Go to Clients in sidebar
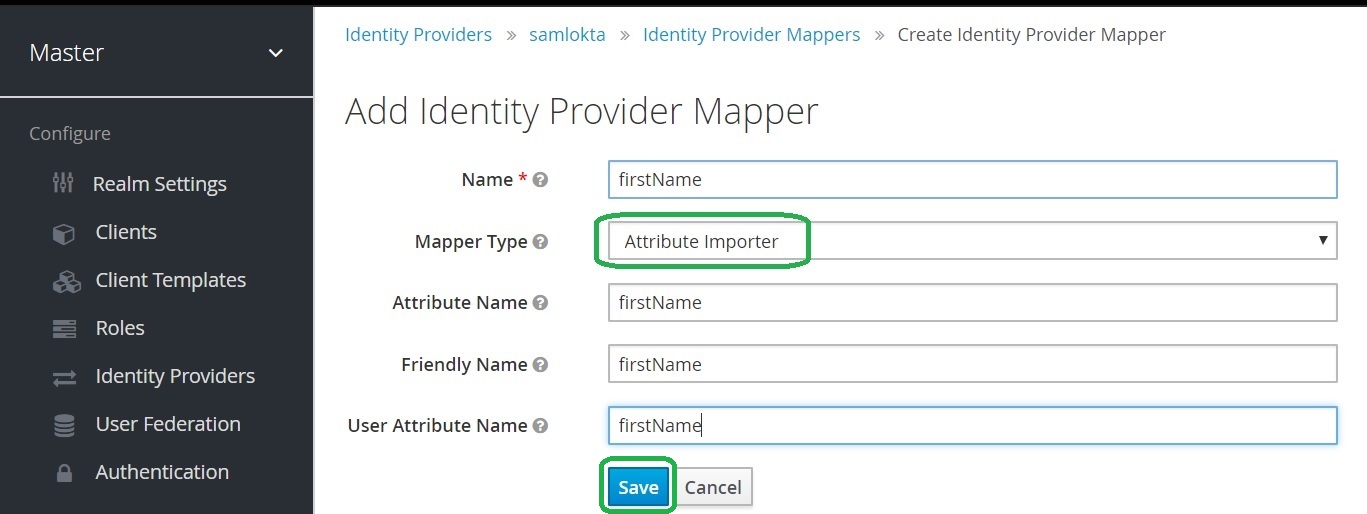 tap(126, 232)
